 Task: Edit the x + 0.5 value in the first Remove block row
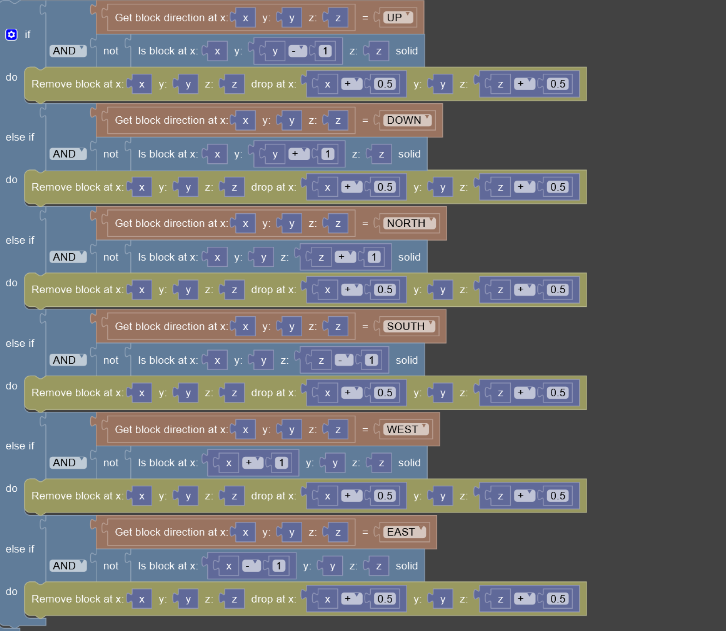(385, 84)
